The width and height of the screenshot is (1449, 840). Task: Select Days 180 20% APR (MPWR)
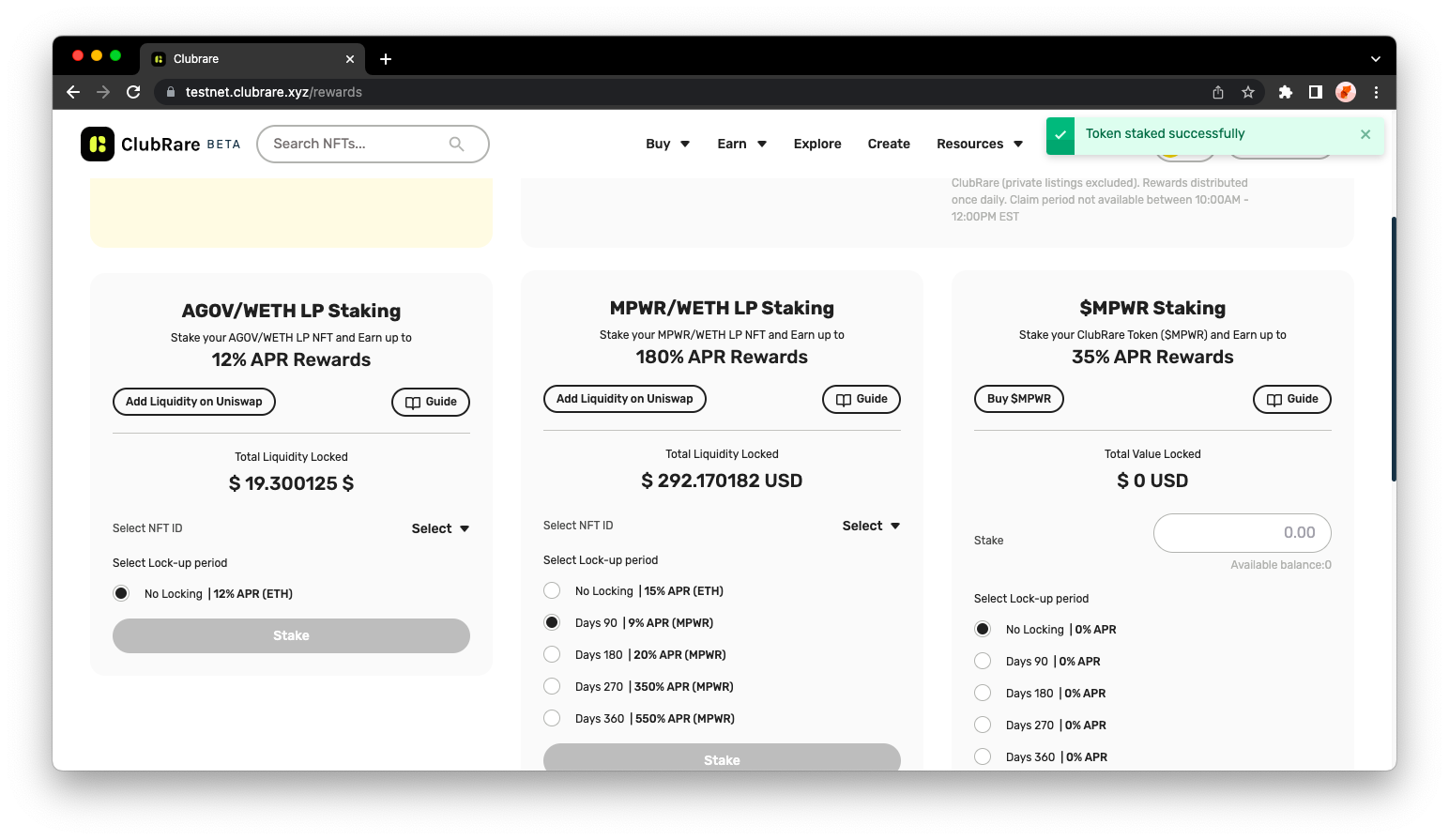click(552, 654)
